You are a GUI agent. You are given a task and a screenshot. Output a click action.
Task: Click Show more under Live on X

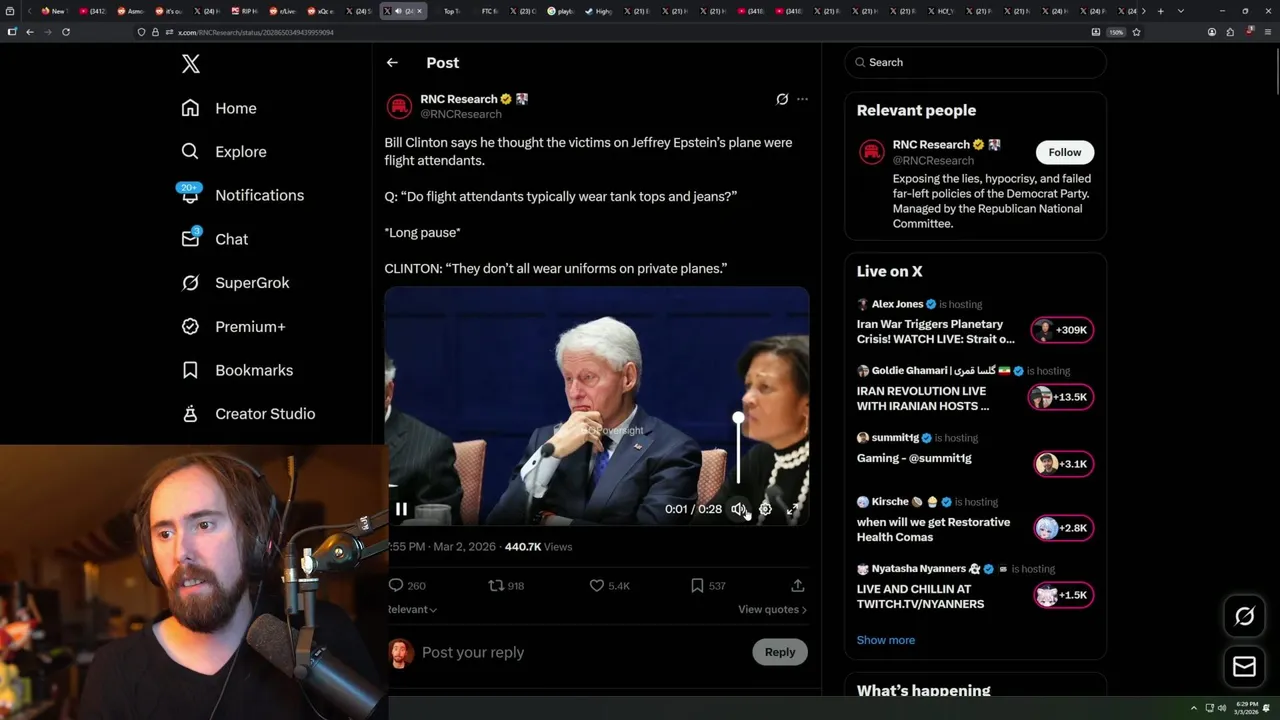[885, 640]
